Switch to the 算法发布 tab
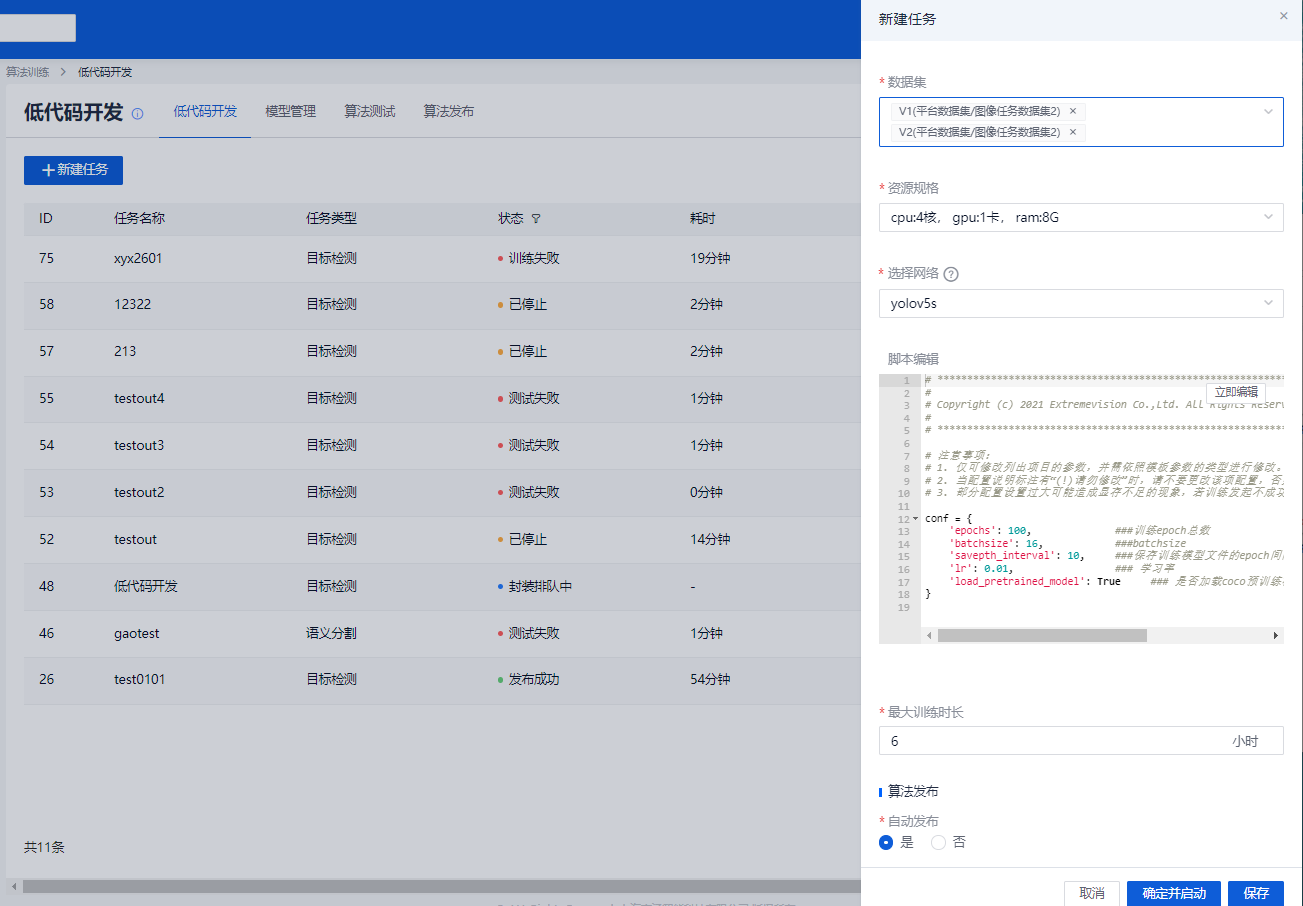The image size is (1303, 906). [449, 112]
